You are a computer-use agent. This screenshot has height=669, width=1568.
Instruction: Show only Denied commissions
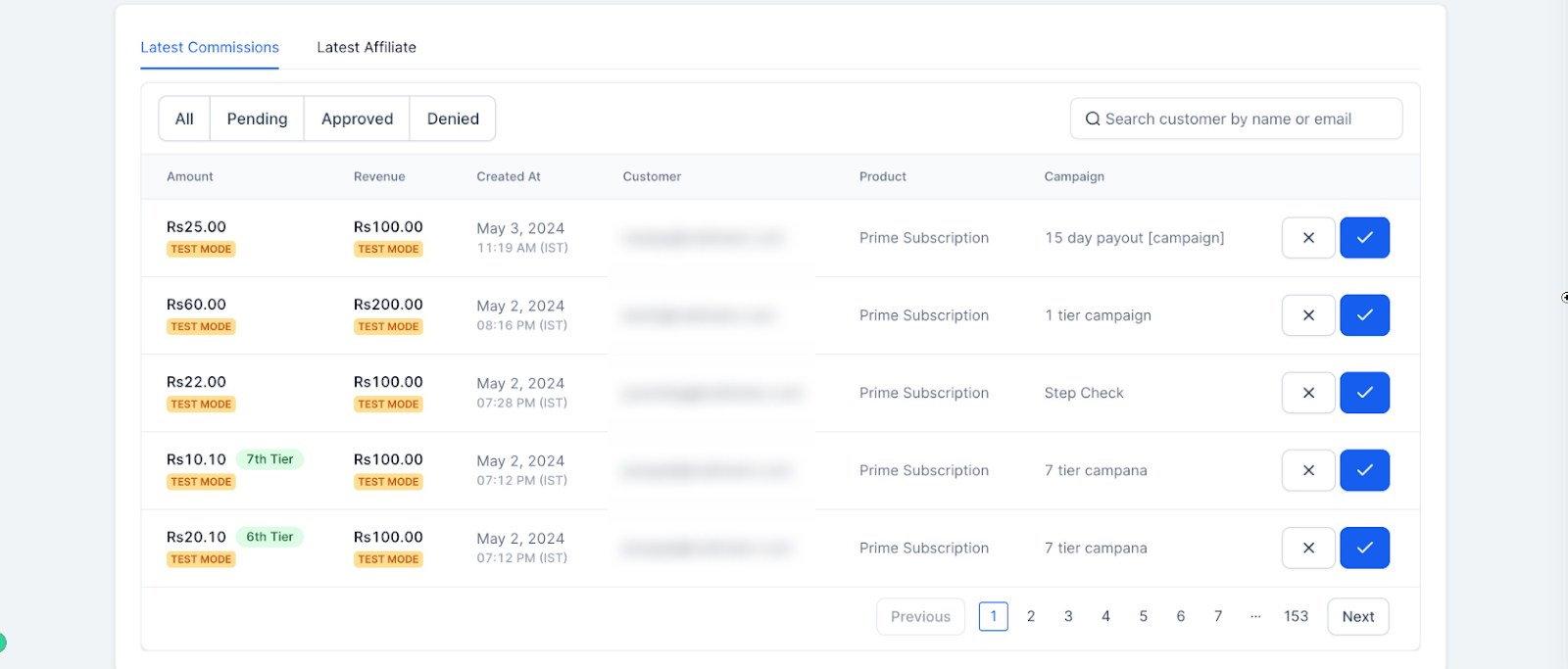pos(453,119)
